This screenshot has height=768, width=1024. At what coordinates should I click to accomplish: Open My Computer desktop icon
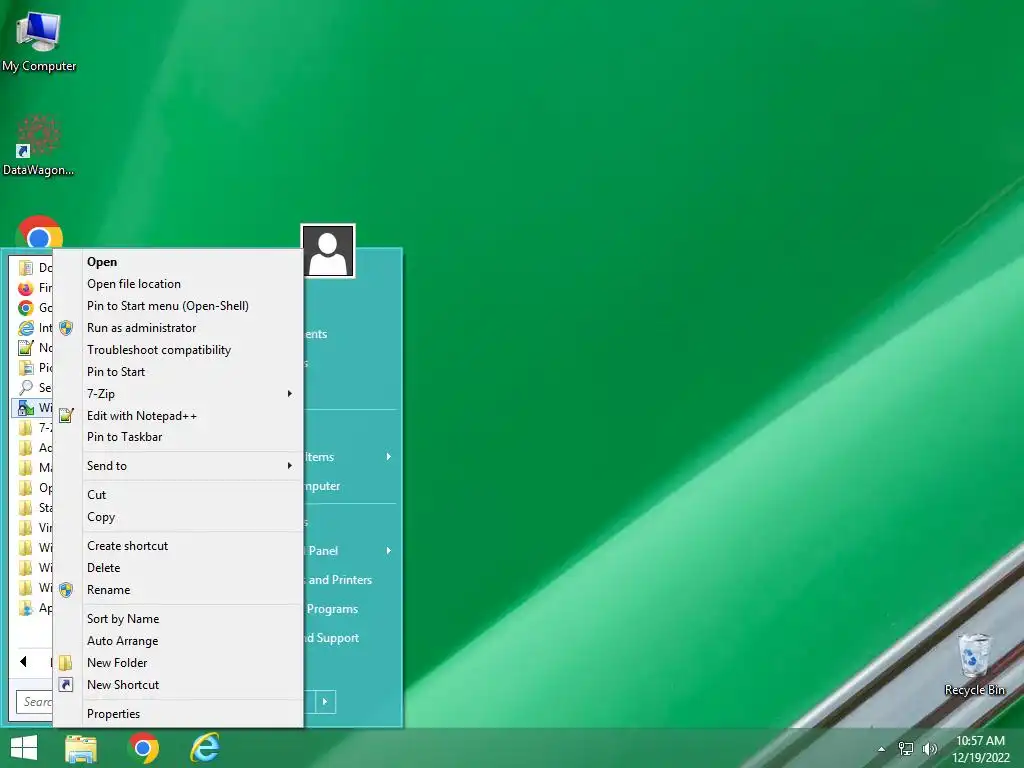[x=39, y=41]
